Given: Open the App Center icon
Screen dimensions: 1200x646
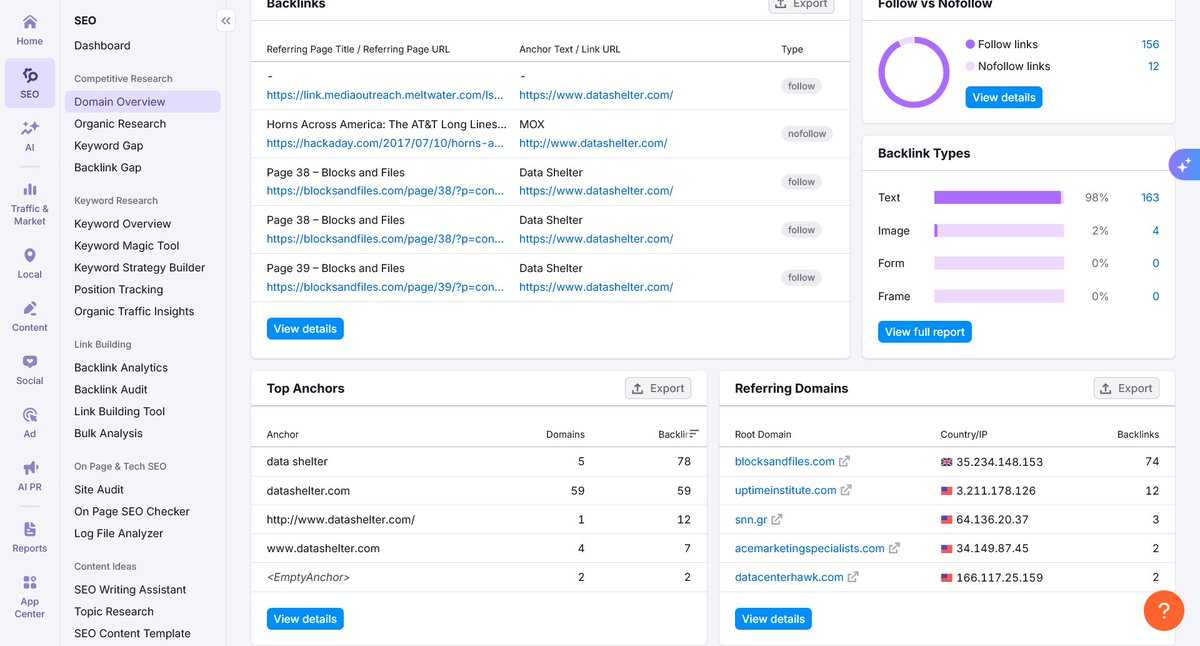Looking at the screenshot, I should (x=30, y=582).
